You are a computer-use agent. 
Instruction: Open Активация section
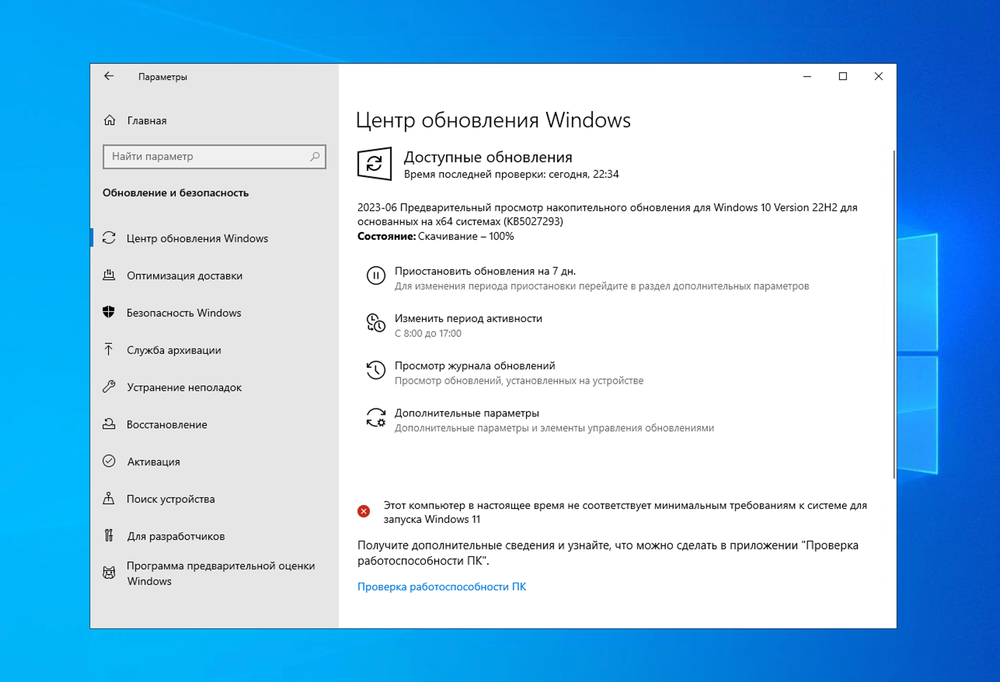click(153, 461)
